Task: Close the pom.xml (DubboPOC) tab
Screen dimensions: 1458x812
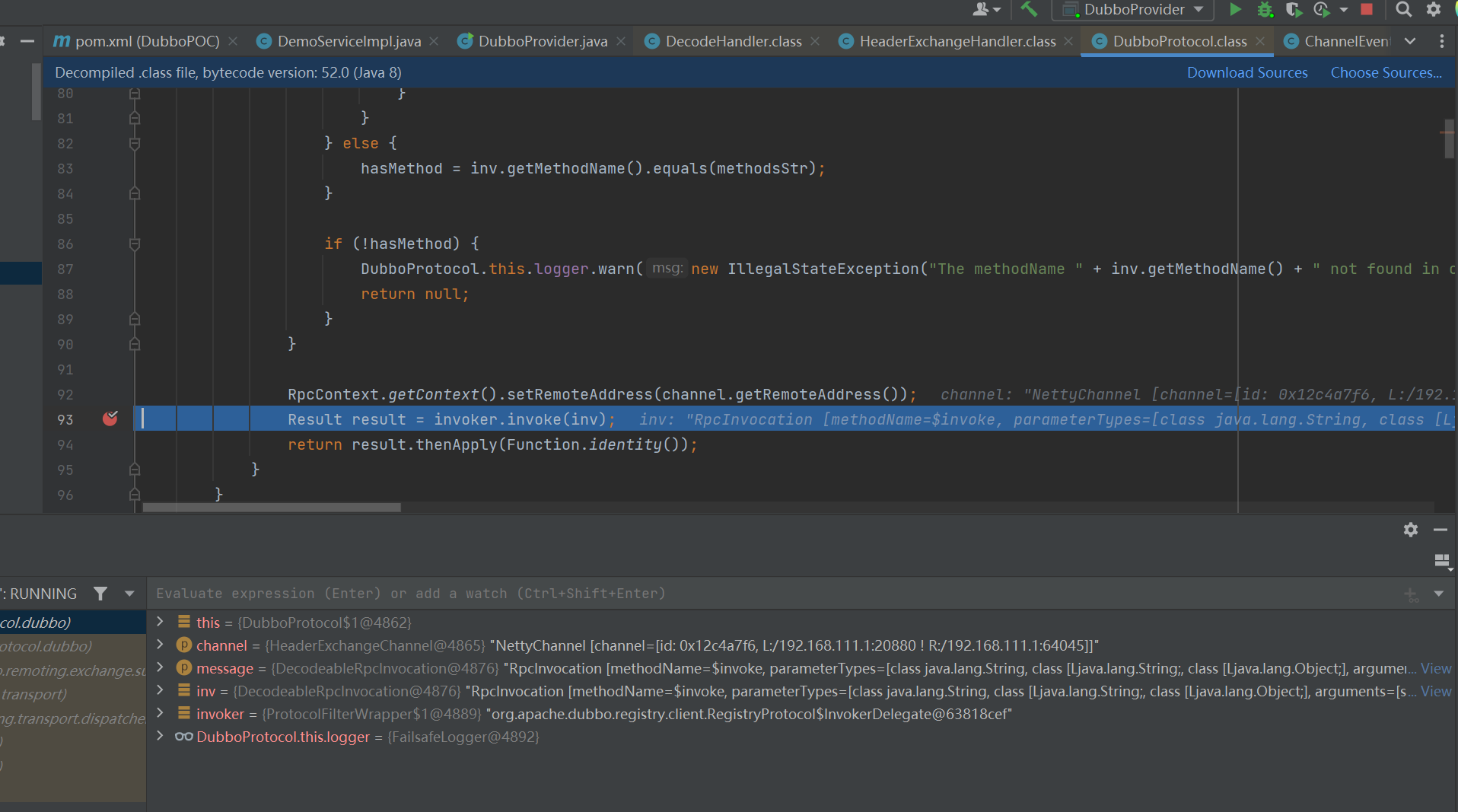Action: 233,41
